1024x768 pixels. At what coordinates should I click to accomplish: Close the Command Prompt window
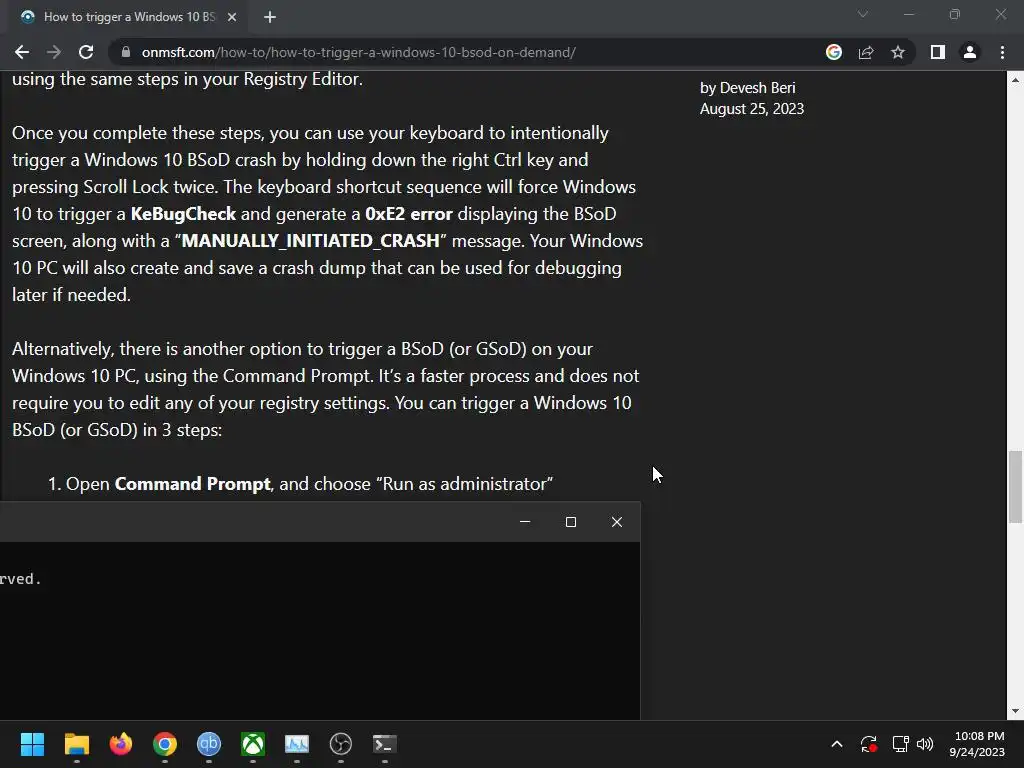coord(616,522)
